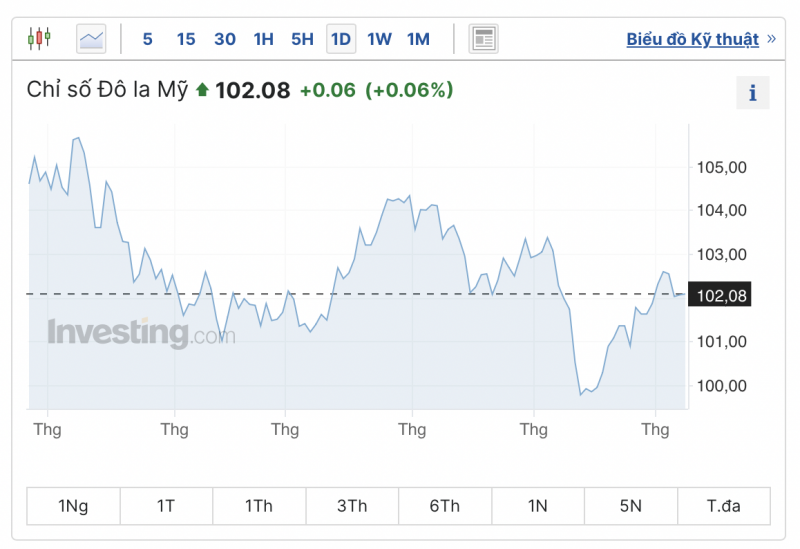Screen dimensions: 800x549
Task: Set range to 6Th
Action: (x=445, y=506)
